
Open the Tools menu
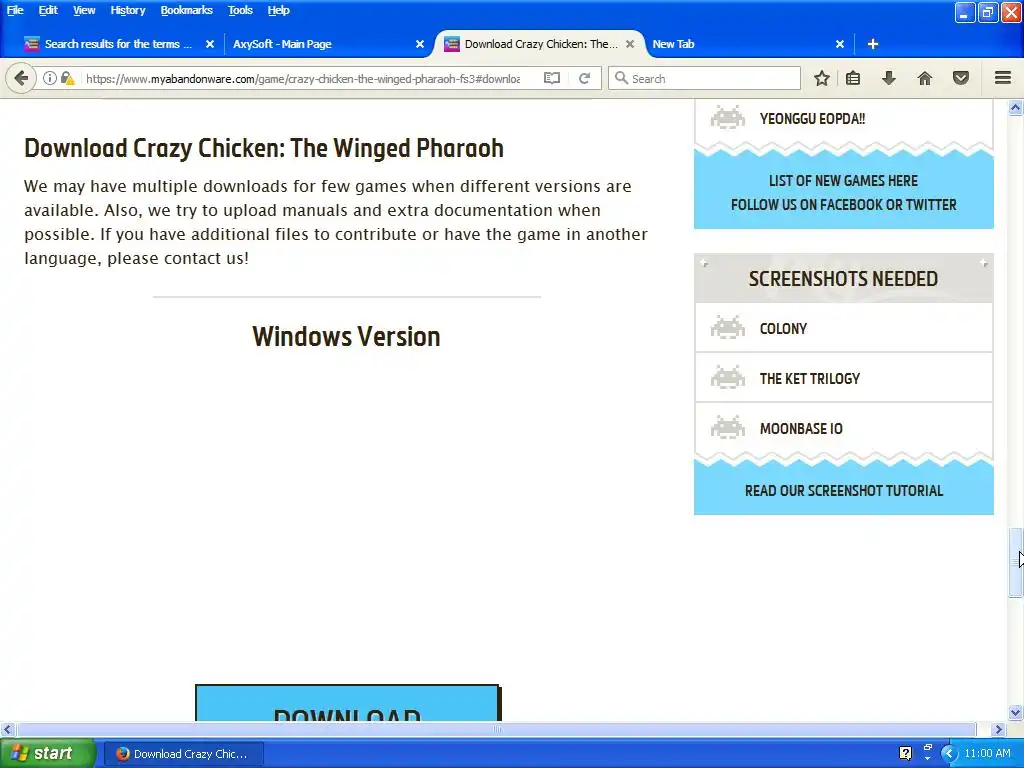tap(240, 10)
